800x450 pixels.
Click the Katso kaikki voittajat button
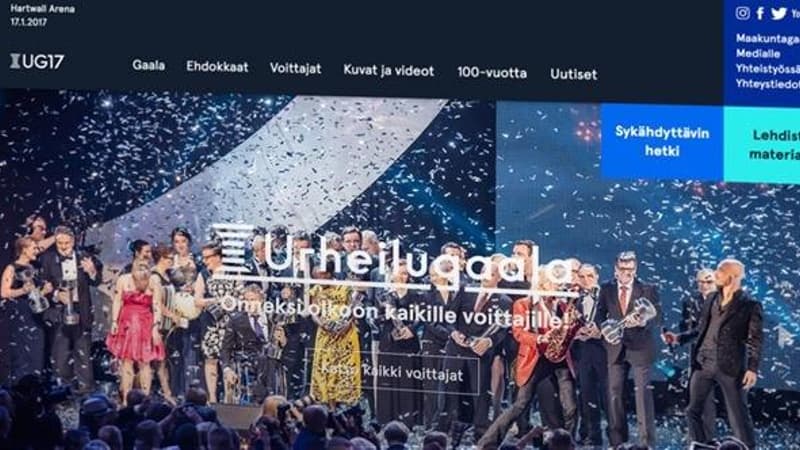click(x=392, y=372)
